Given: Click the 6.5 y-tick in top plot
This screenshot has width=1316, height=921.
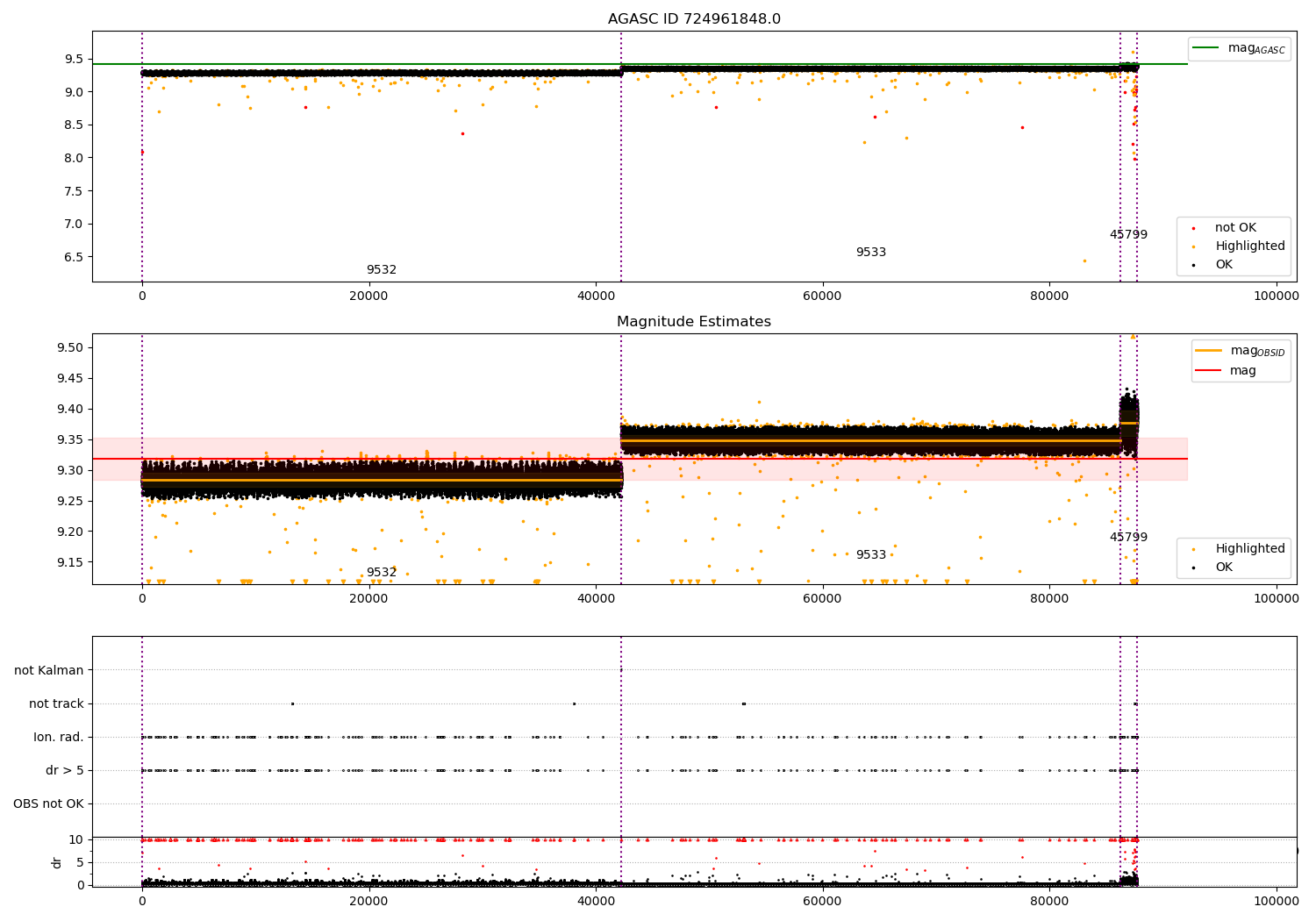Looking at the screenshot, I should pyautogui.click(x=74, y=257).
